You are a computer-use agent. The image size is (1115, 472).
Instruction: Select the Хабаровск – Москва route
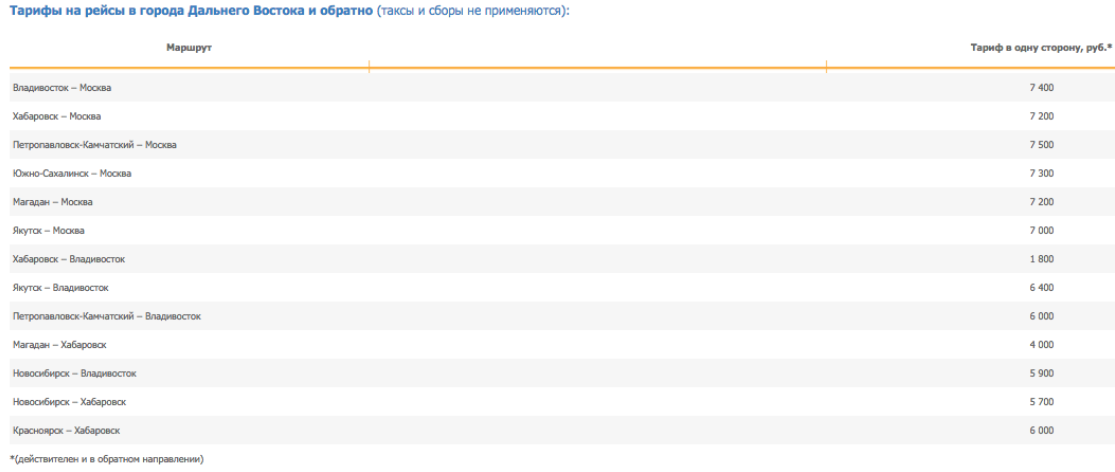[57, 116]
